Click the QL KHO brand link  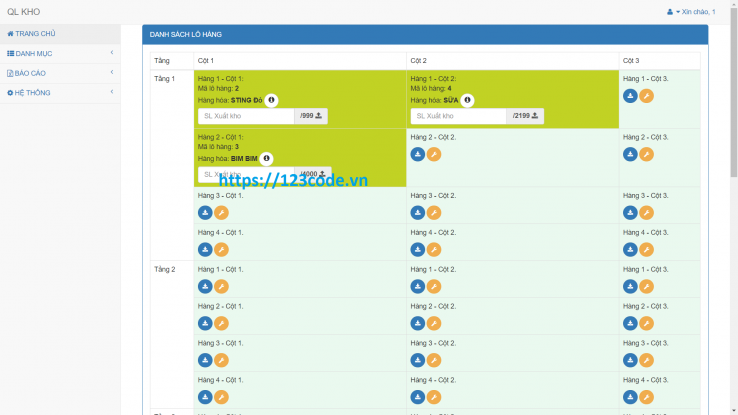click(x=23, y=12)
